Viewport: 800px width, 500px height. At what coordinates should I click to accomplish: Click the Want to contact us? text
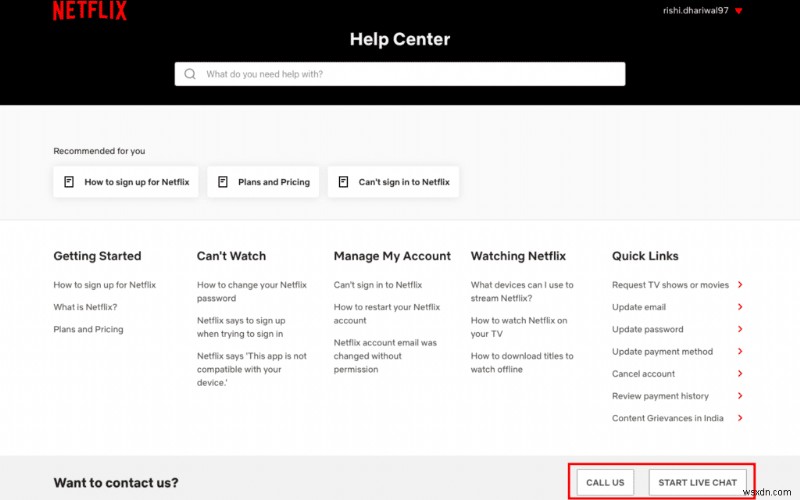[116, 483]
